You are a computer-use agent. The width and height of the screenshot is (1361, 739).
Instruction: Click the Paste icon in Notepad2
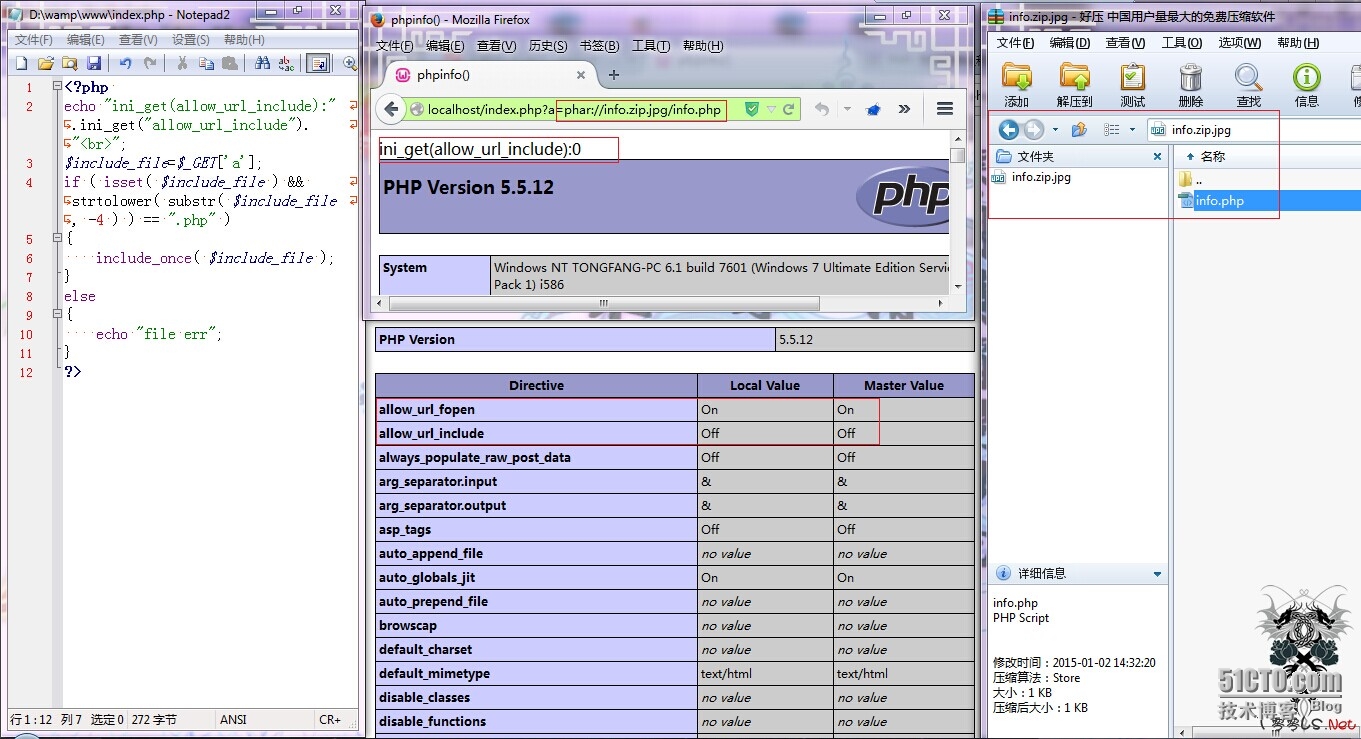click(230, 63)
